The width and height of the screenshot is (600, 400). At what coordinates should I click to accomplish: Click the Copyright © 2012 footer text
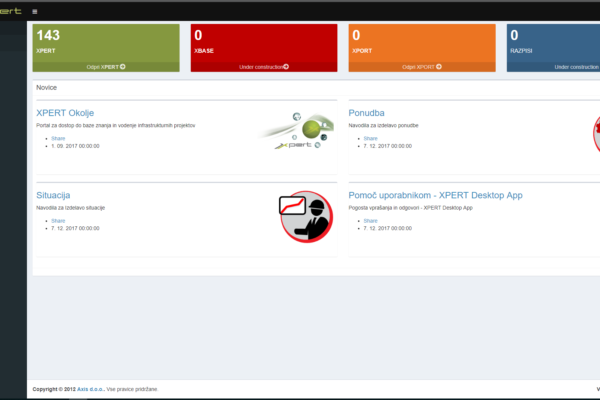click(54, 389)
